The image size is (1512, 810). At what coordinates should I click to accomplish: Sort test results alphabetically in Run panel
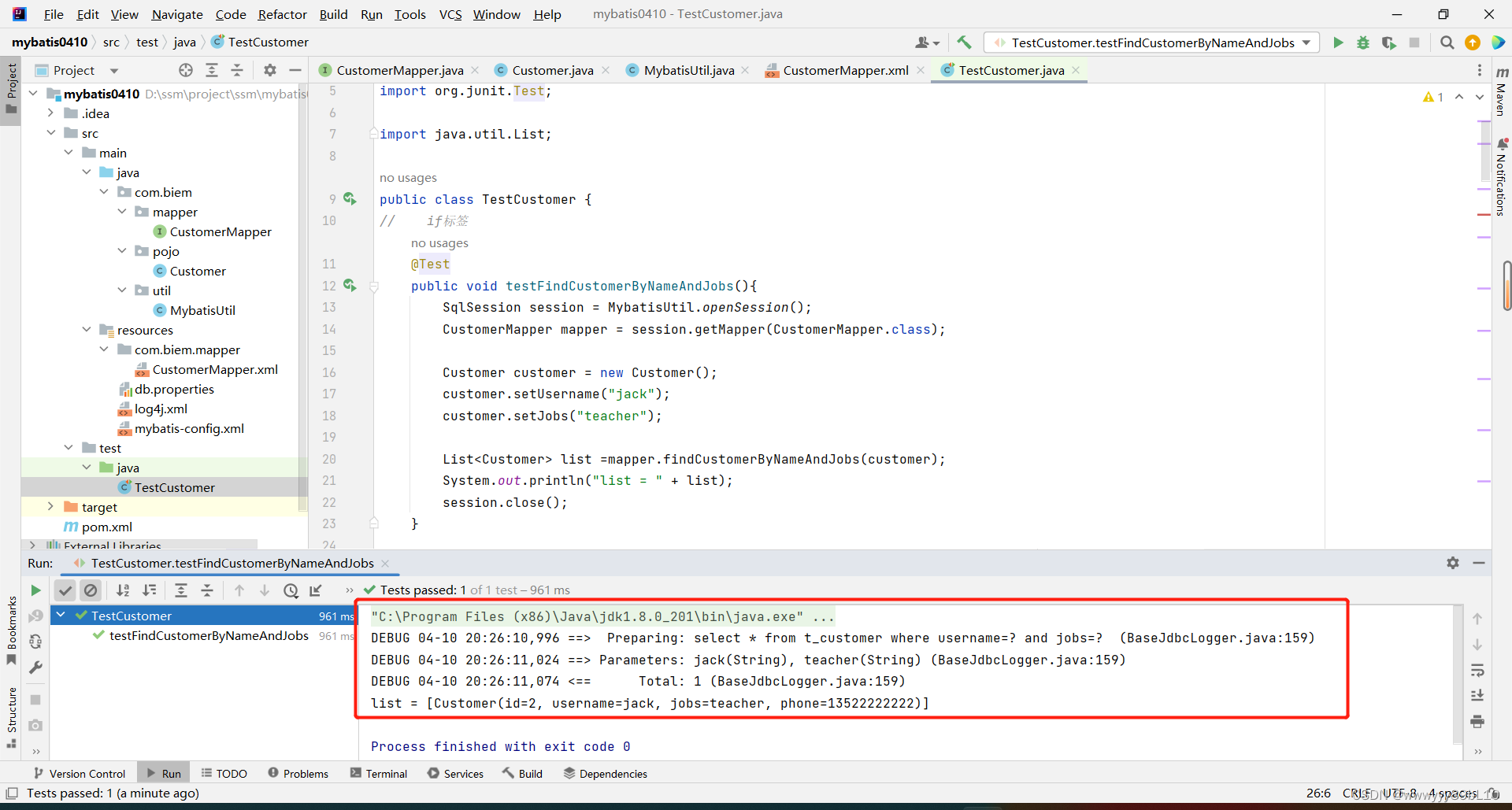point(123,590)
